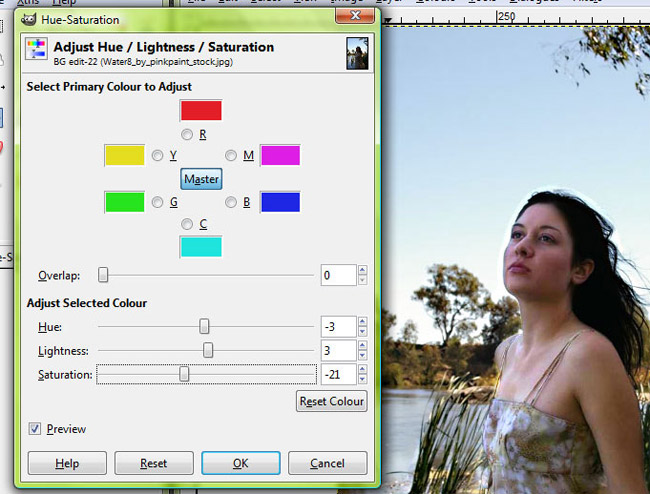Click the Lightness slider handle

(208, 351)
